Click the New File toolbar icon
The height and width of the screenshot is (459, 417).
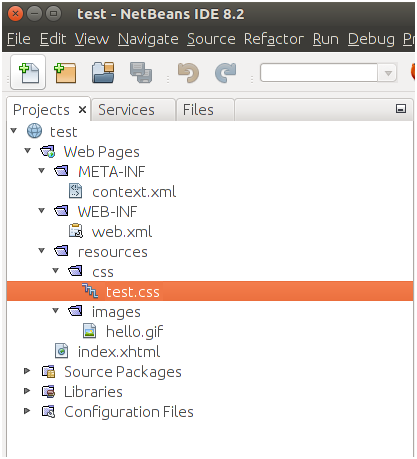[28, 73]
